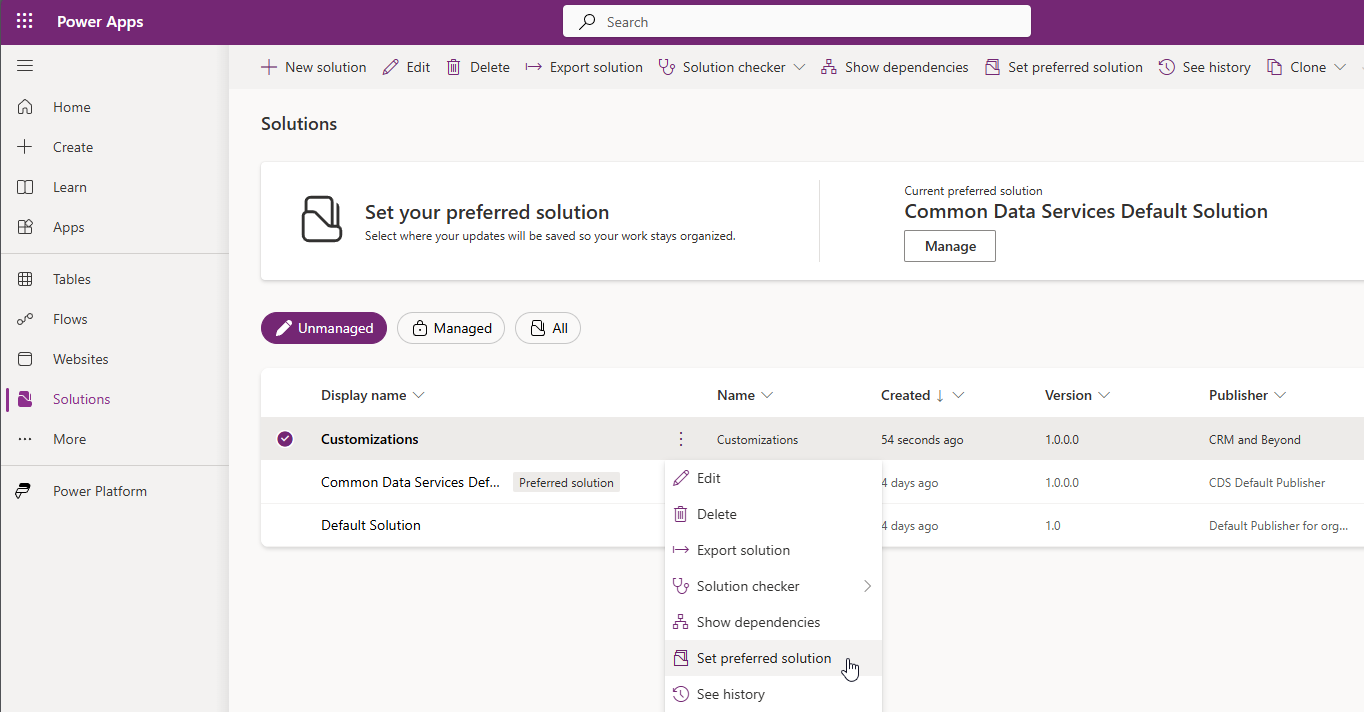This screenshot has width=1364, height=712.
Task: Open the Publisher column dropdown
Action: tap(1280, 395)
